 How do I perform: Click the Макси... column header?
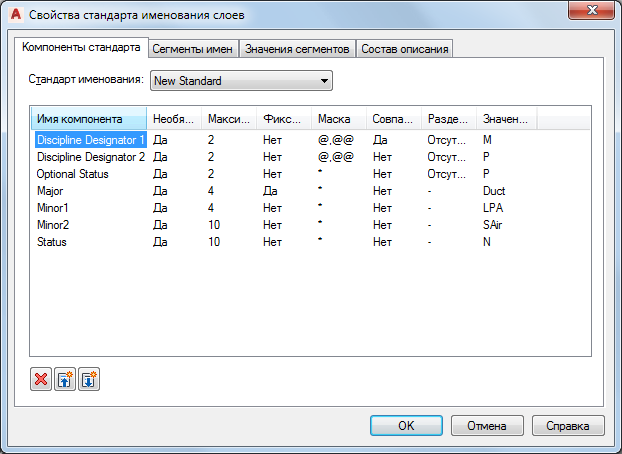click(229, 119)
